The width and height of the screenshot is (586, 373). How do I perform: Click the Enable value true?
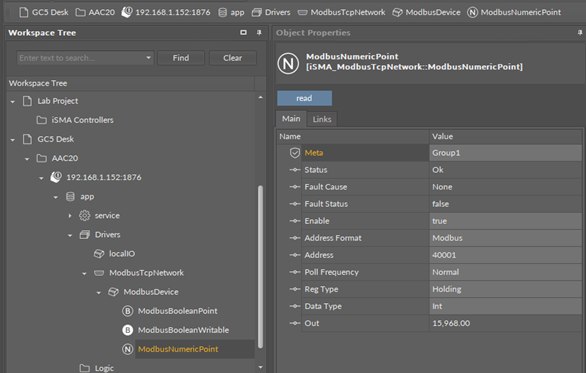click(505, 221)
